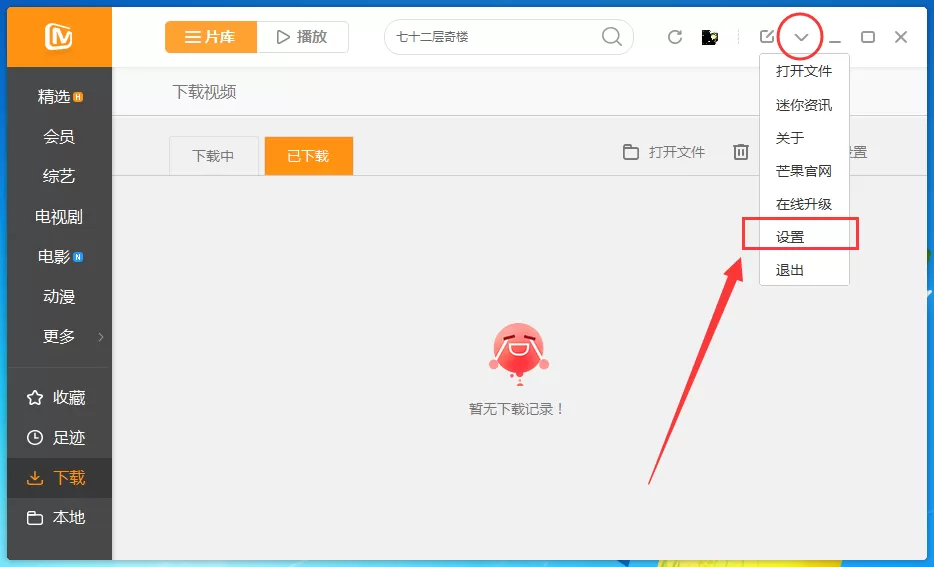Open 芒果官网 from the dropdown menu

tap(804, 172)
